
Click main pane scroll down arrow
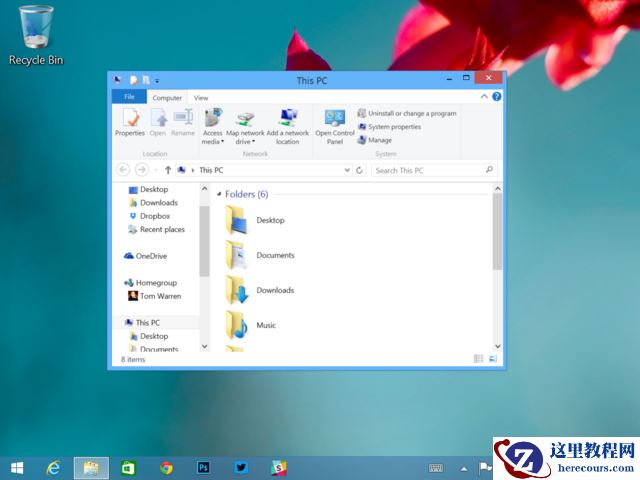click(498, 347)
